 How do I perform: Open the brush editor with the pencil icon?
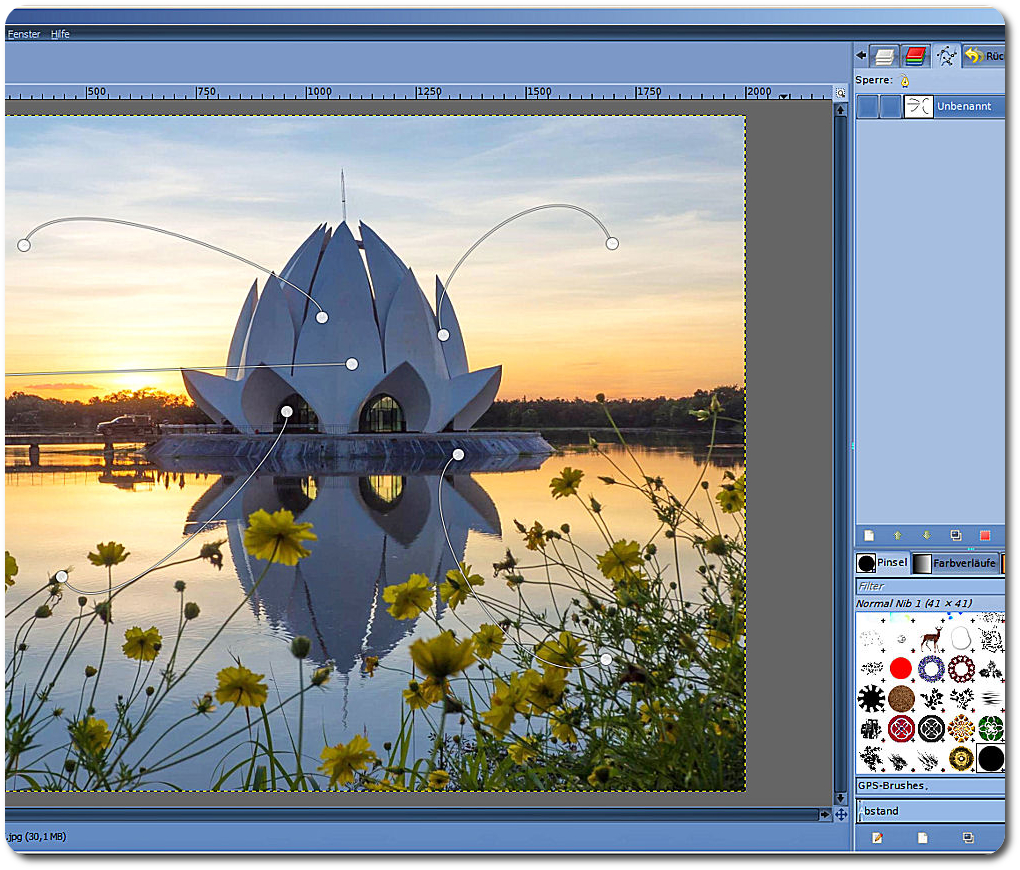877,838
